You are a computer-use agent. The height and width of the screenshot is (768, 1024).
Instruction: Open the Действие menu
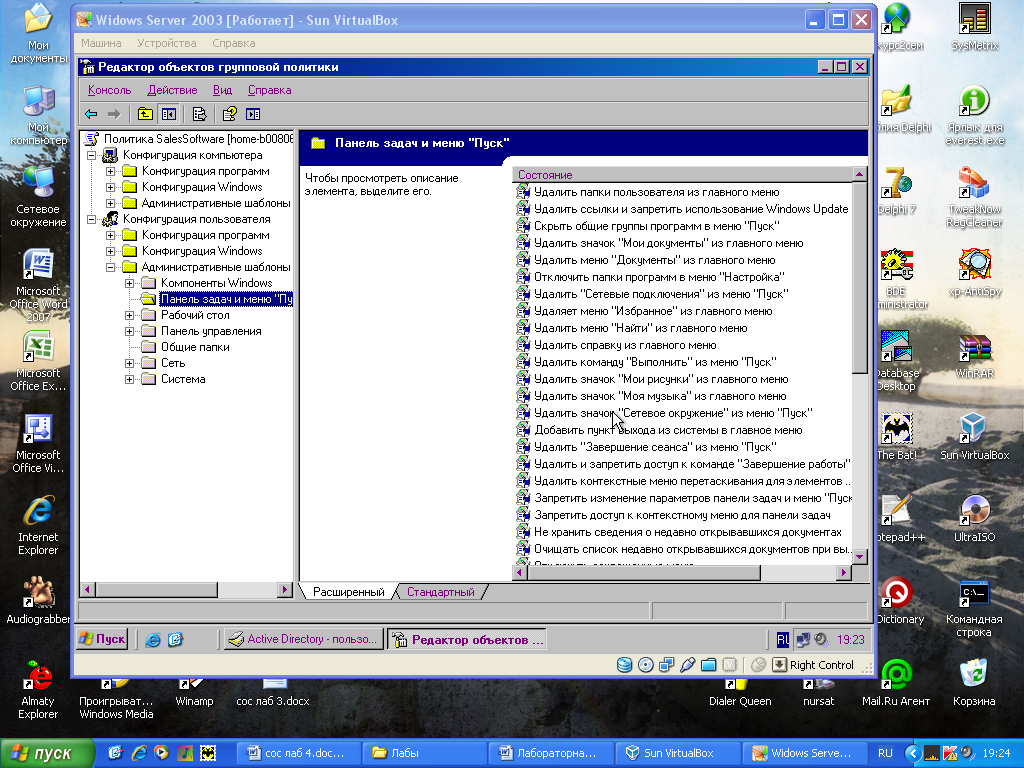(172, 90)
